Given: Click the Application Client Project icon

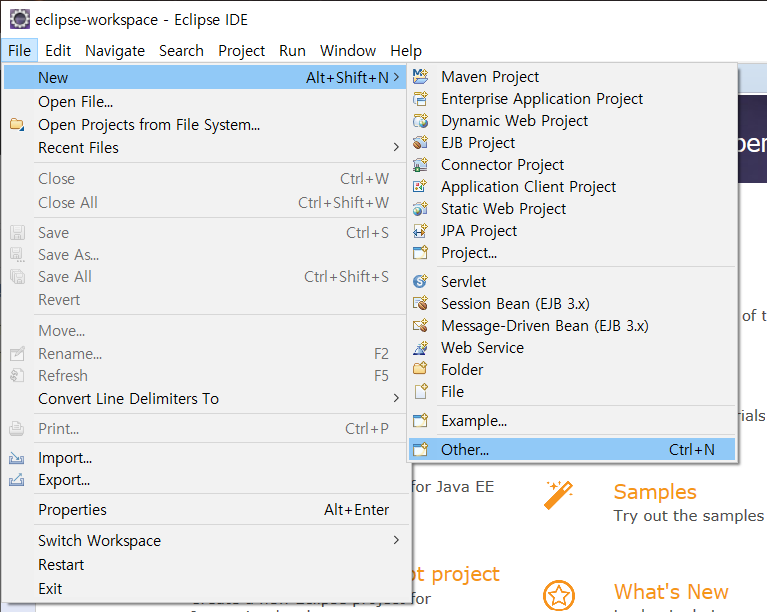Looking at the screenshot, I should click(x=420, y=187).
